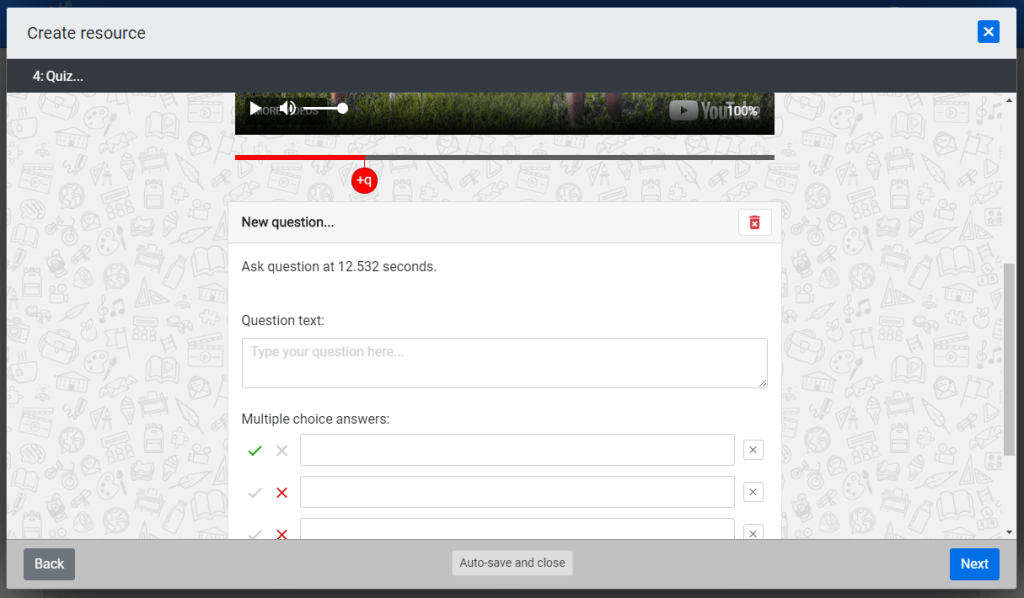Click the red +q add question marker
This screenshot has width=1024, height=598.
point(364,180)
